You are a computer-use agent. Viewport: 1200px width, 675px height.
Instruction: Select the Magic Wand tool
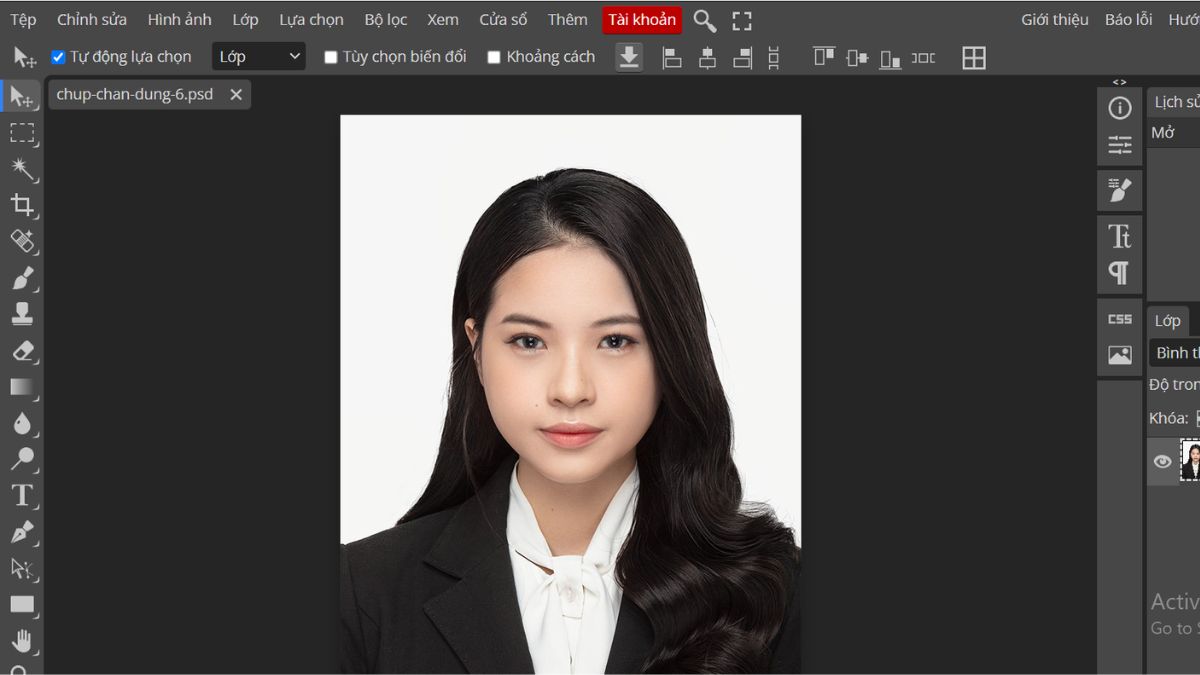pos(23,168)
